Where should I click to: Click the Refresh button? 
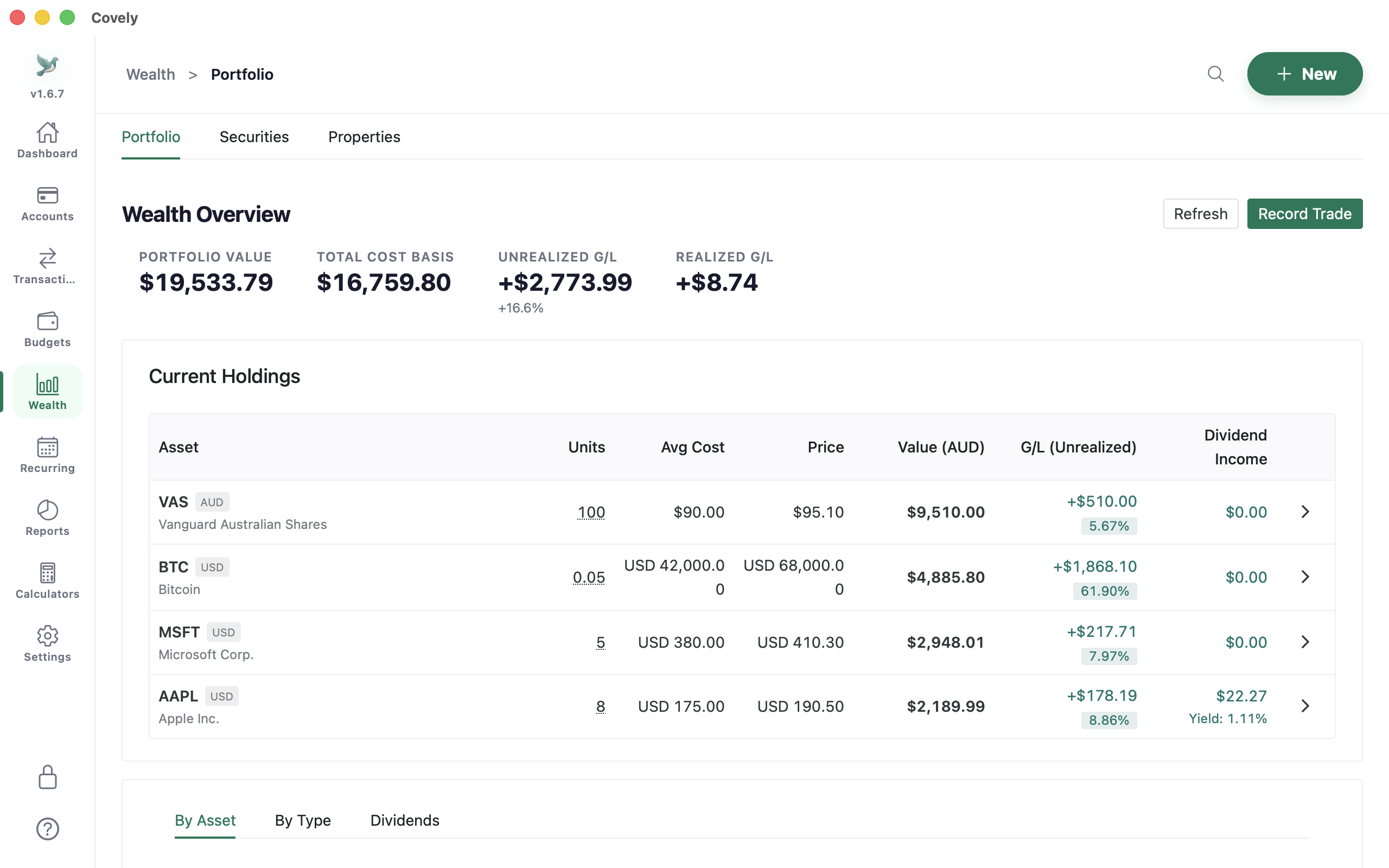(1200, 214)
